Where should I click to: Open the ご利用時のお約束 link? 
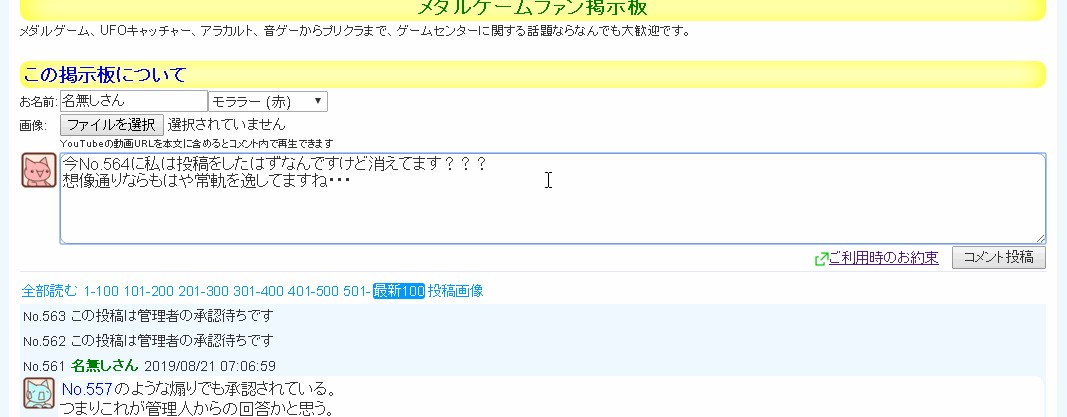click(883, 258)
